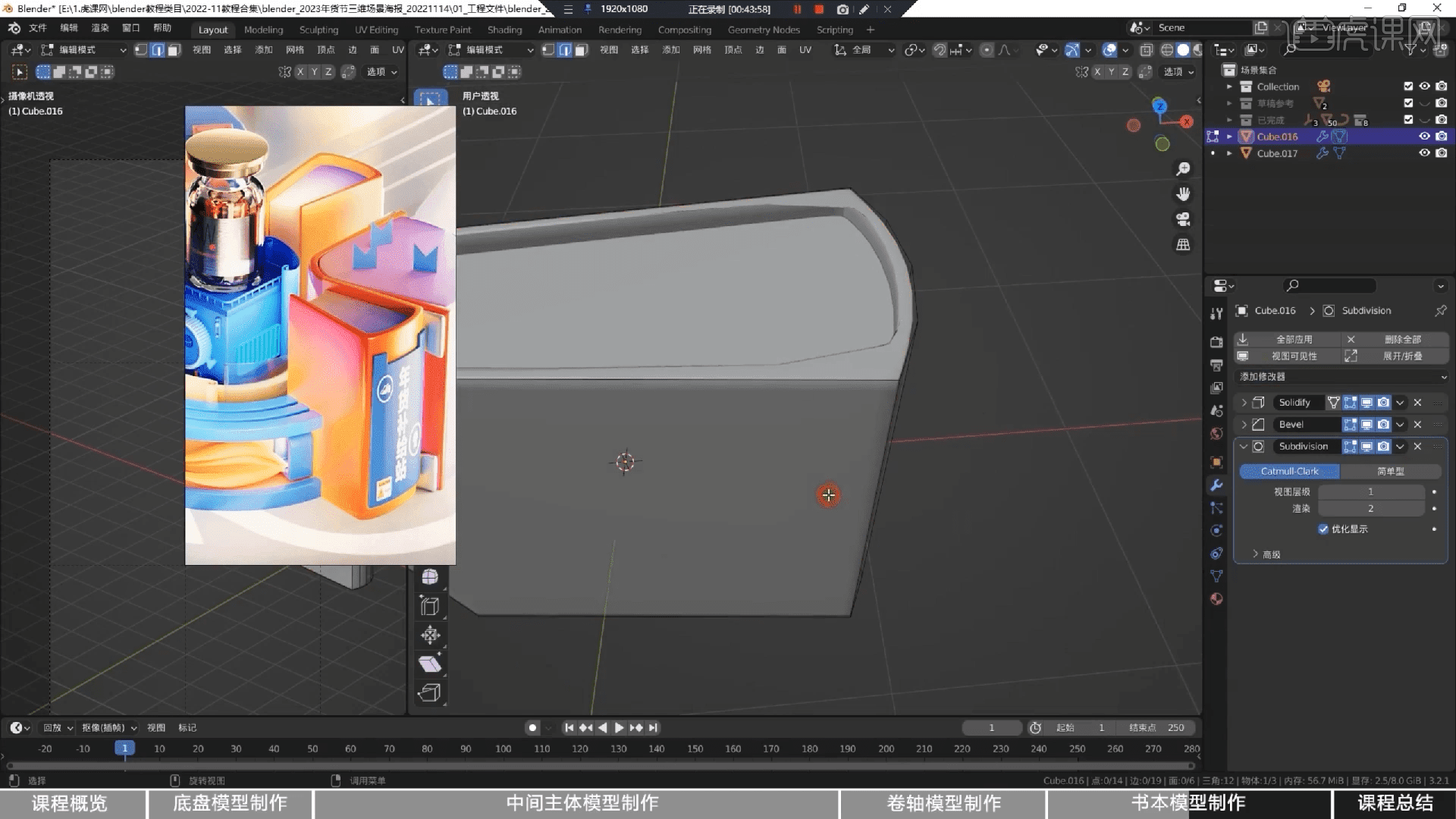Click the pan hand gizmo in viewport
Image resolution: width=1456 pixels, height=819 pixels.
pyautogui.click(x=1183, y=194)
